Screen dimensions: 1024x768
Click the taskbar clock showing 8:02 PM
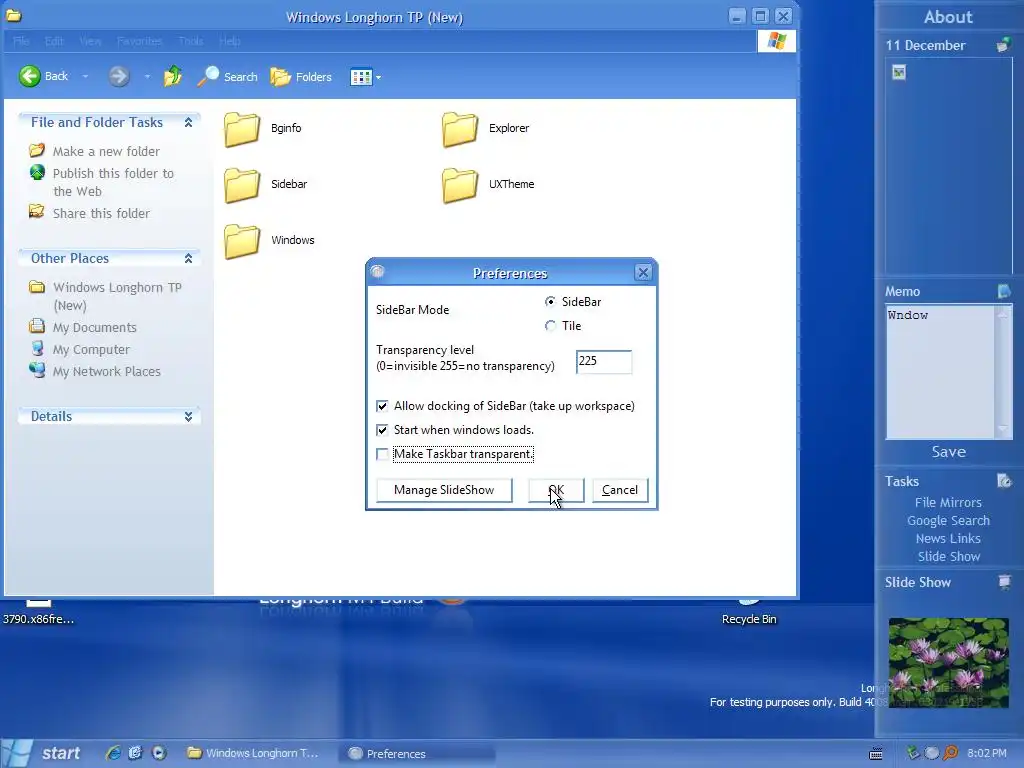pyautogui.click(x=986, y=754)
